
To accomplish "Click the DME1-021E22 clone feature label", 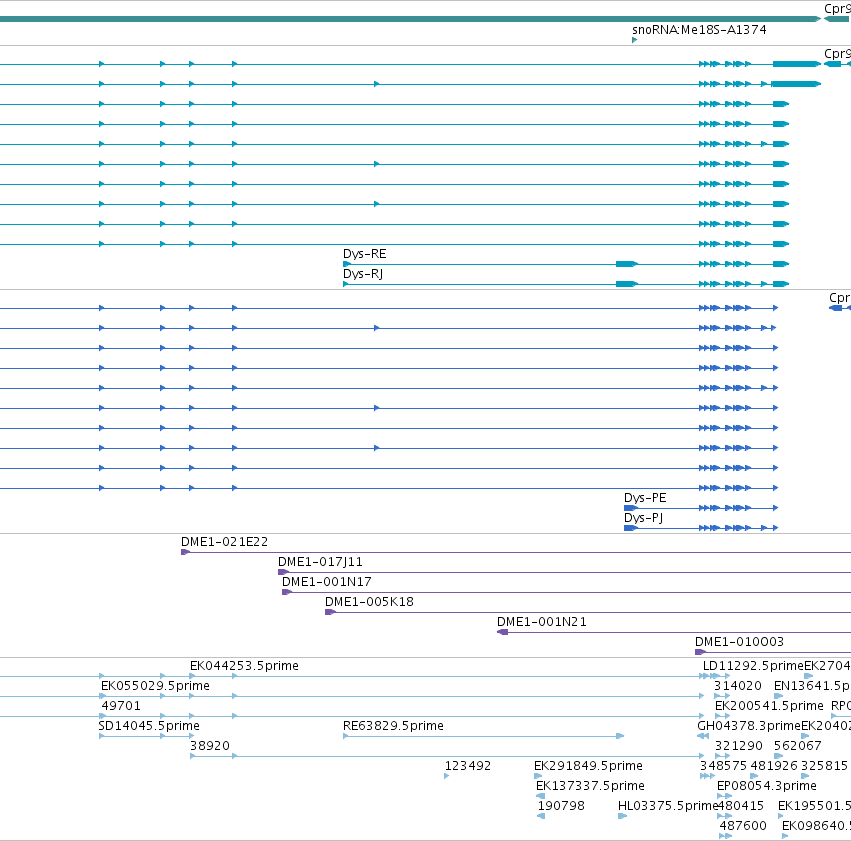I will coord(224,542).
